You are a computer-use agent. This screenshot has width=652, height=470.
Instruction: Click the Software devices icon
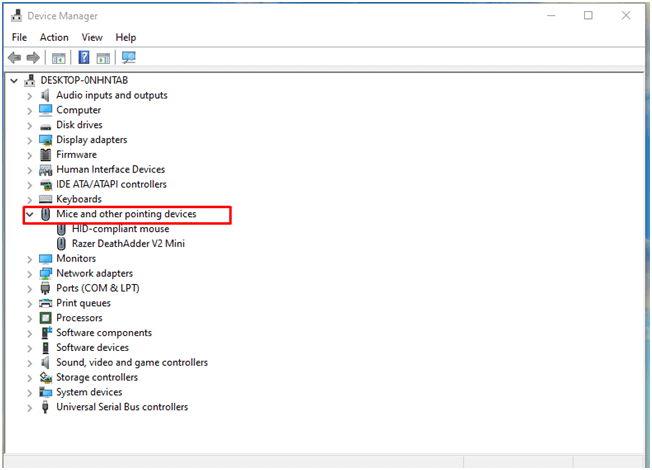pos(45,348)
